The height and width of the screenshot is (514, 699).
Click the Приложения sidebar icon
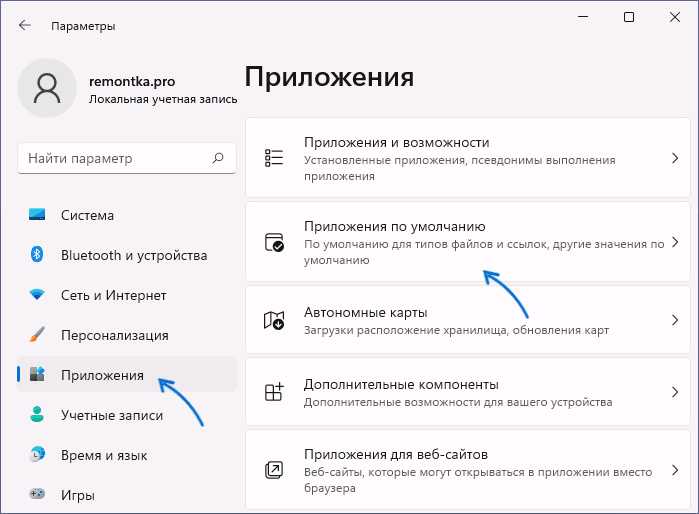[37, 374]
